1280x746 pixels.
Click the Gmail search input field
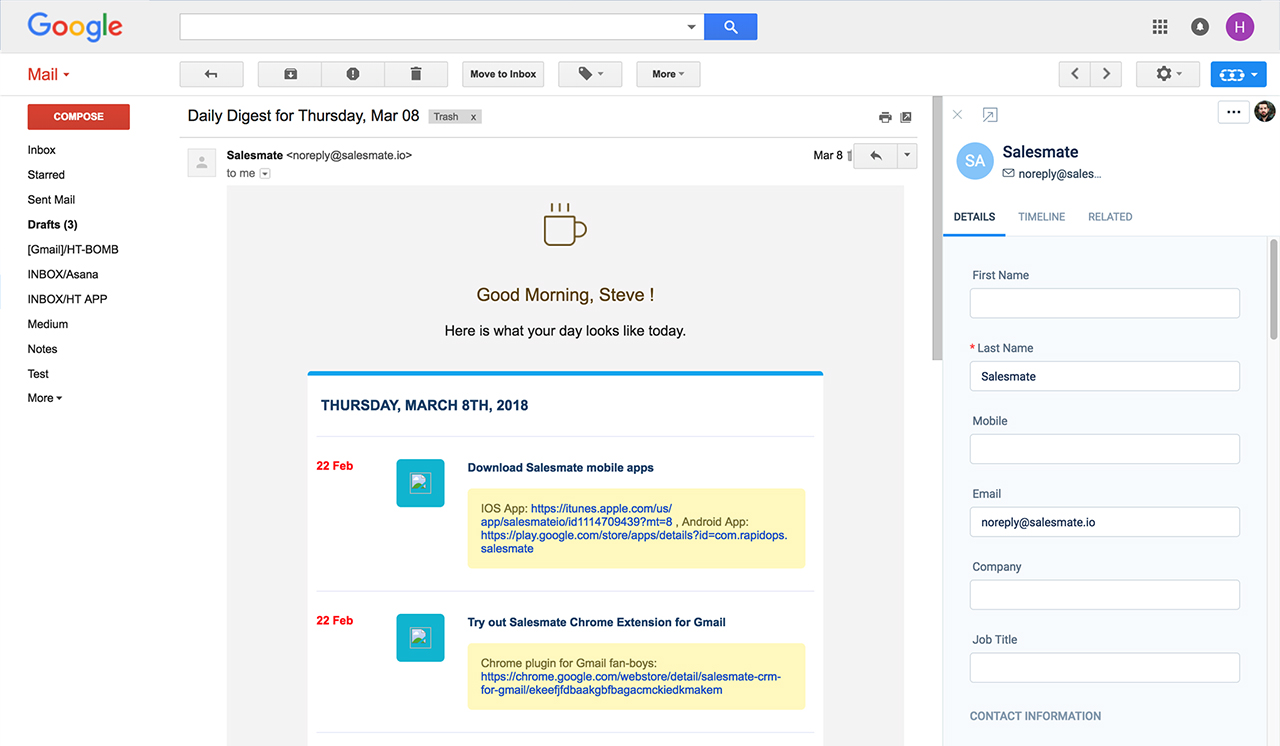432,27
